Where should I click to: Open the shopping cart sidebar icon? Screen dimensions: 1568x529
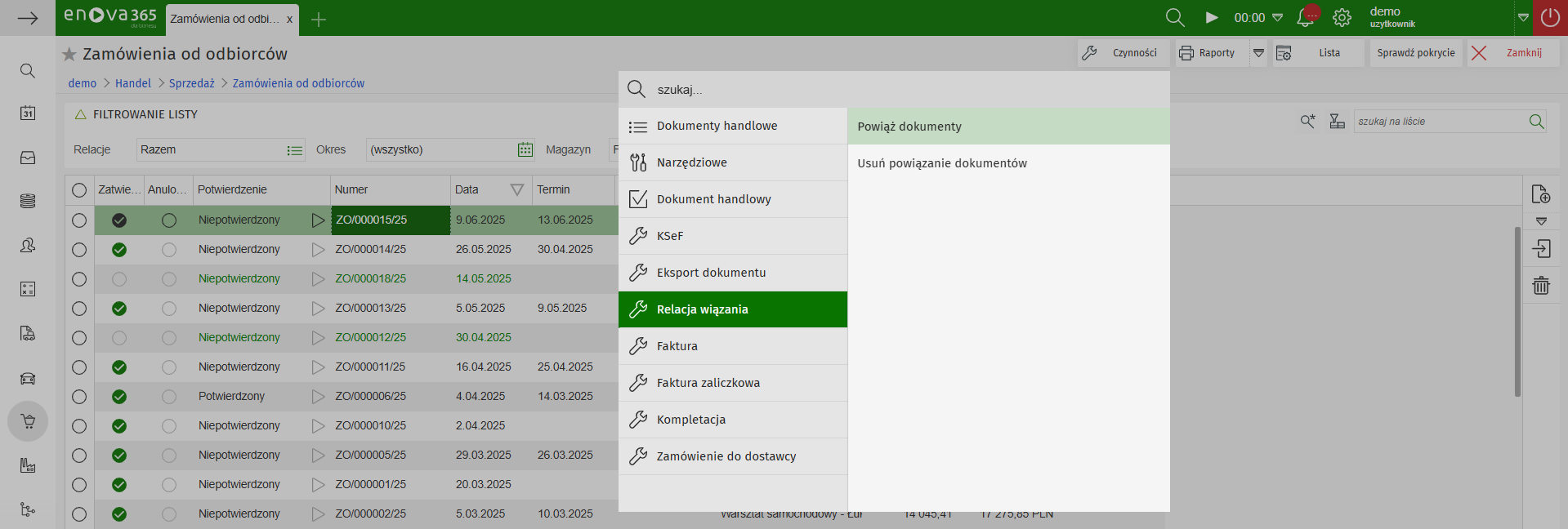[x=28, y=421]
